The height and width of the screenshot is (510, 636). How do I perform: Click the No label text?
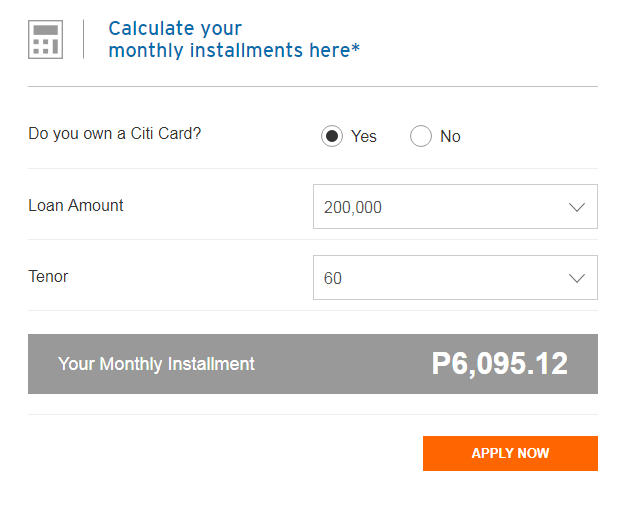[450, 136]
